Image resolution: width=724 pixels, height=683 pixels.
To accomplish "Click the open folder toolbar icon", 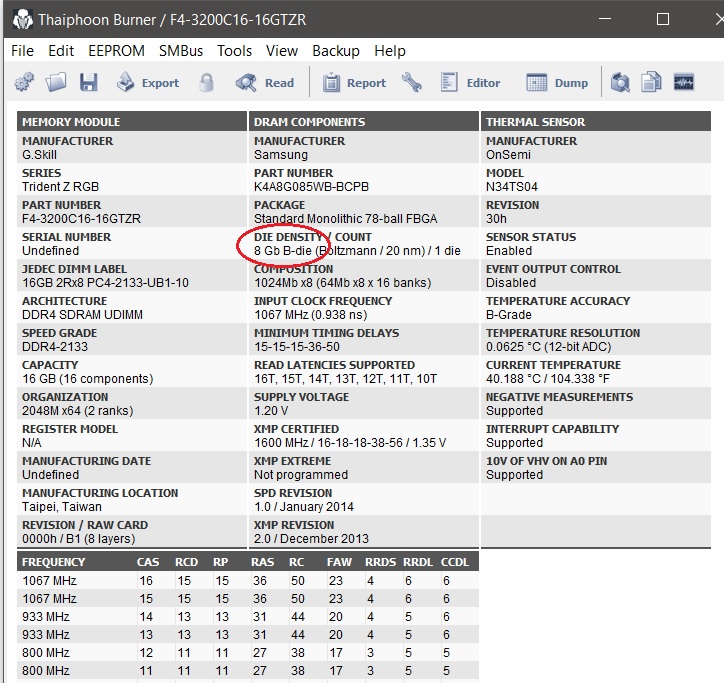I will click(x=56, y=83).
